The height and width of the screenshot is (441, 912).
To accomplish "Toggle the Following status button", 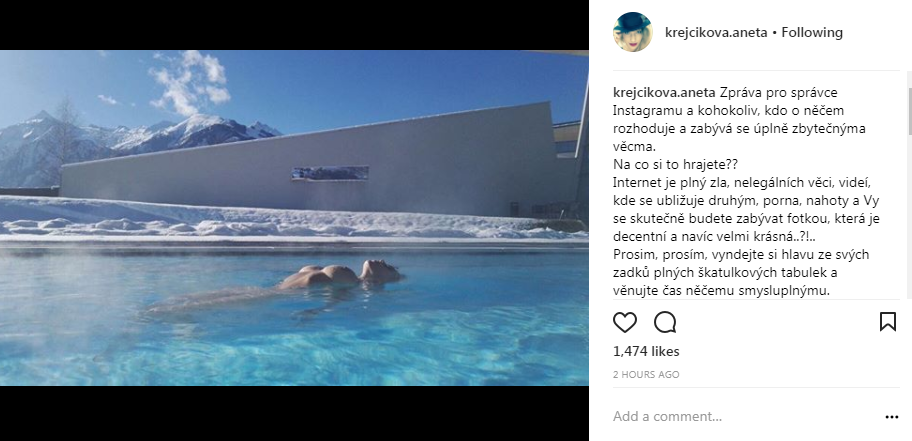I will pos(812,33).
